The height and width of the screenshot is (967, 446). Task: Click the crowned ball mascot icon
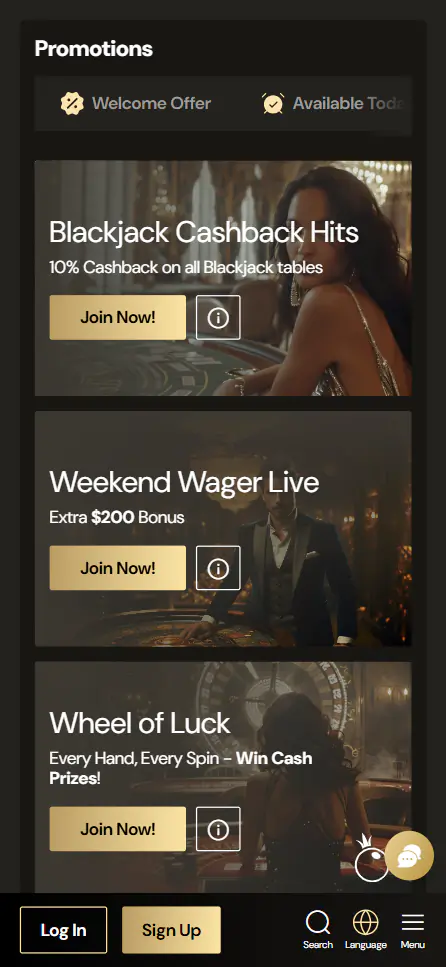point(371,859)
